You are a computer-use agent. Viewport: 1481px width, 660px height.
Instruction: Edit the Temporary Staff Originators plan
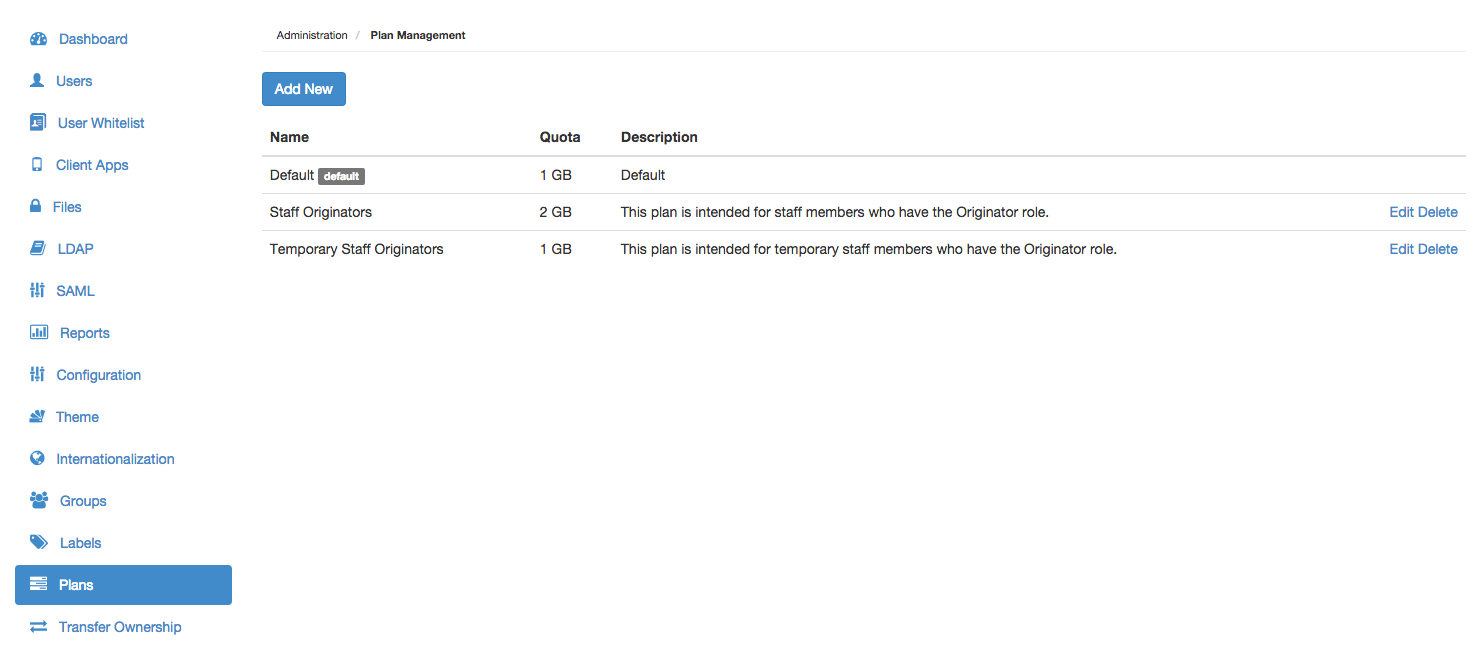(x=1402, y=249)
